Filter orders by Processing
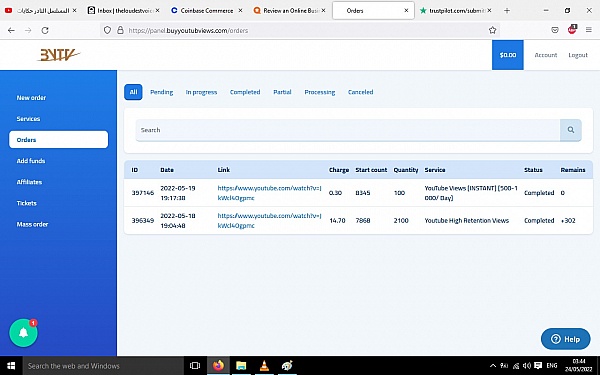 click(x=320, y=92)
